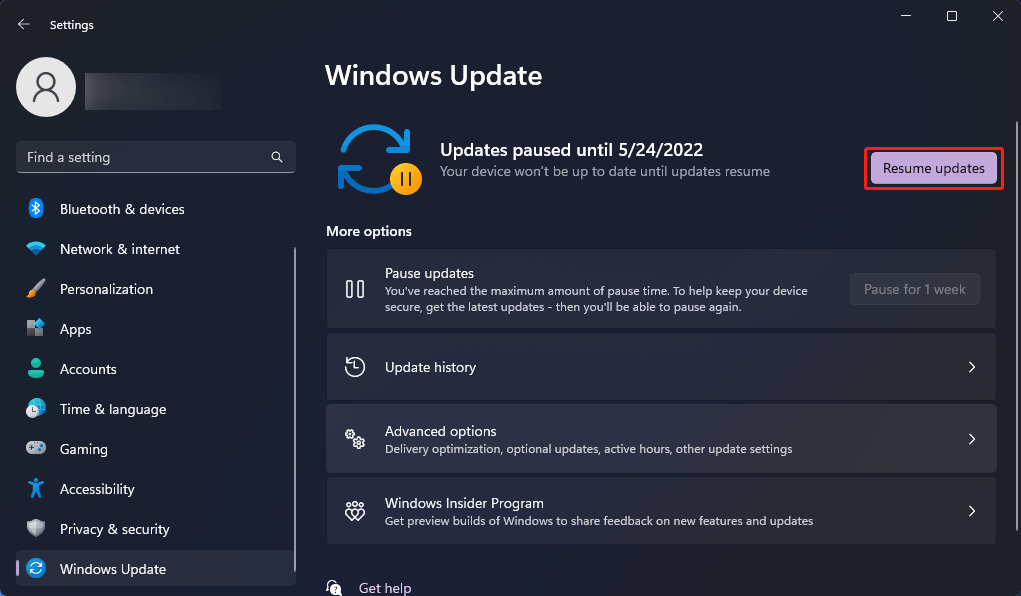Open Accessibility settings
This screenshot has width=1021, height=596.
(36, 489)
